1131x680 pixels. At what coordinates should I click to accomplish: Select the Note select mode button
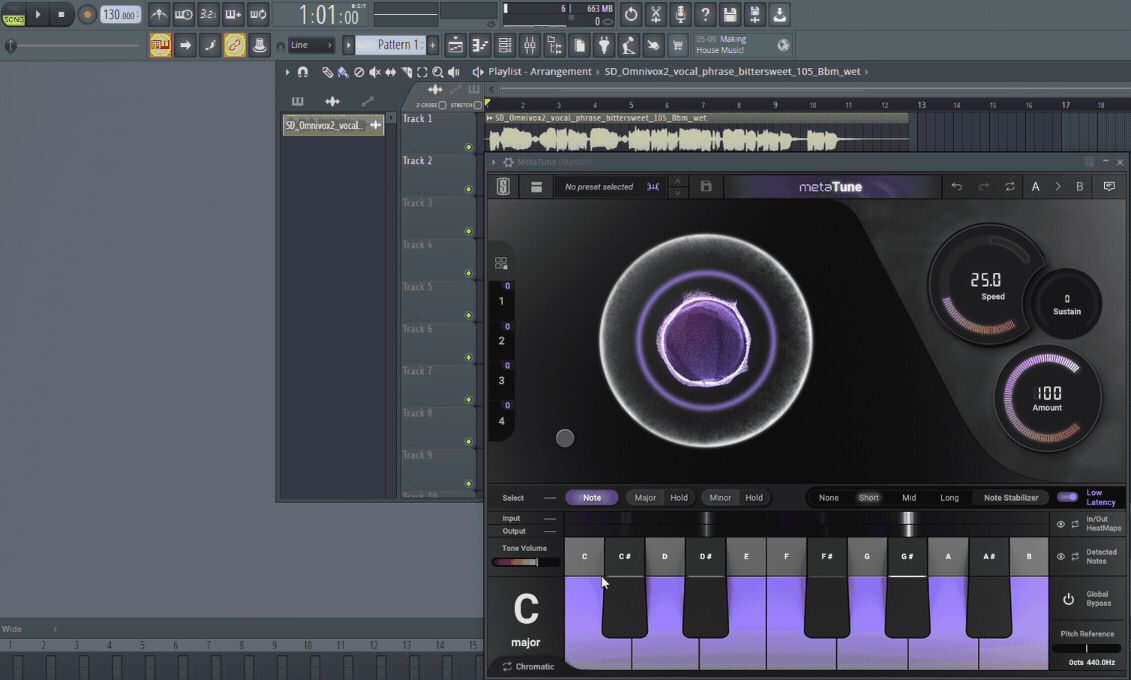coord(591,498)
